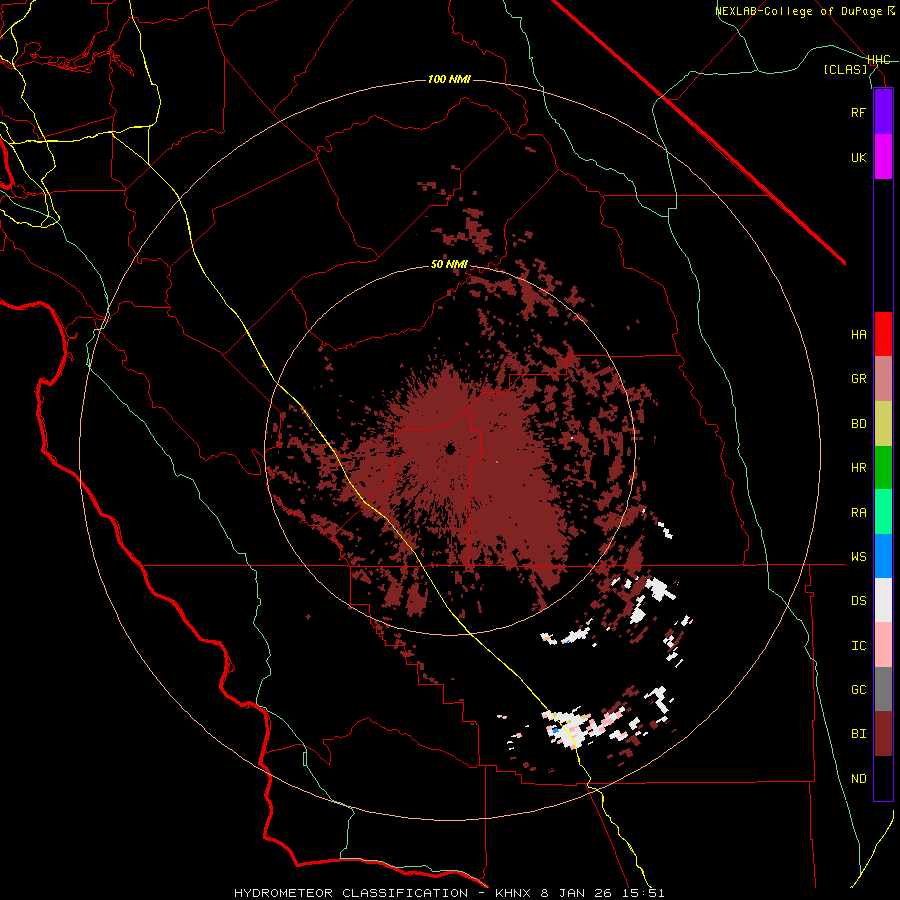
Task: Click the DS legend label
Action: pos(858,601)
